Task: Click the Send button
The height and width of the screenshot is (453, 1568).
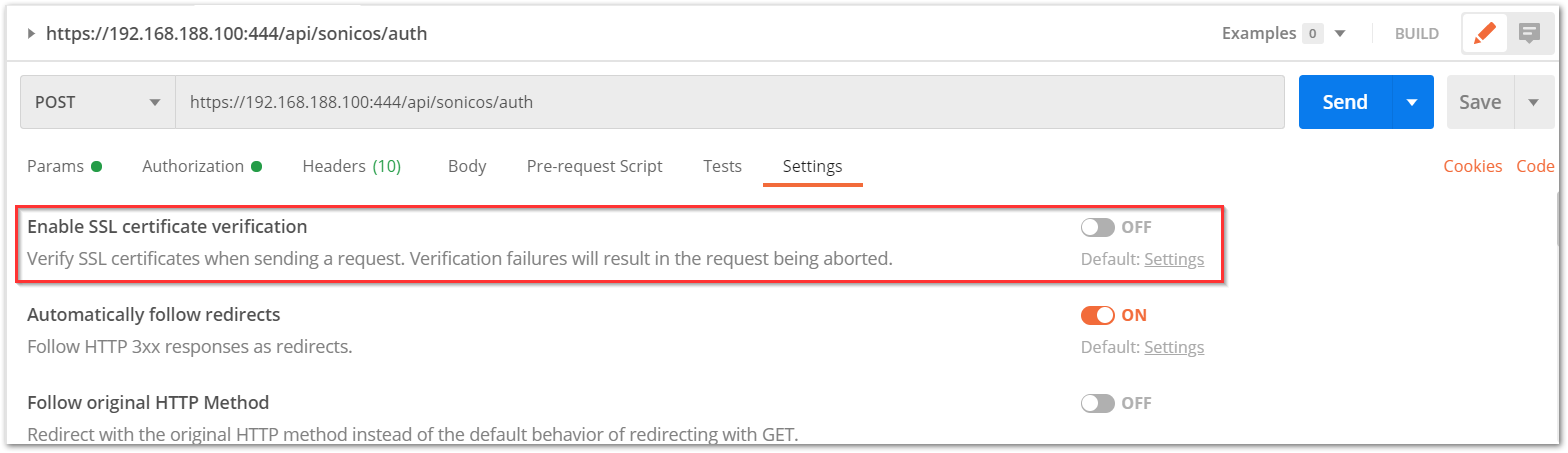Action: [x=1345, y=102]
